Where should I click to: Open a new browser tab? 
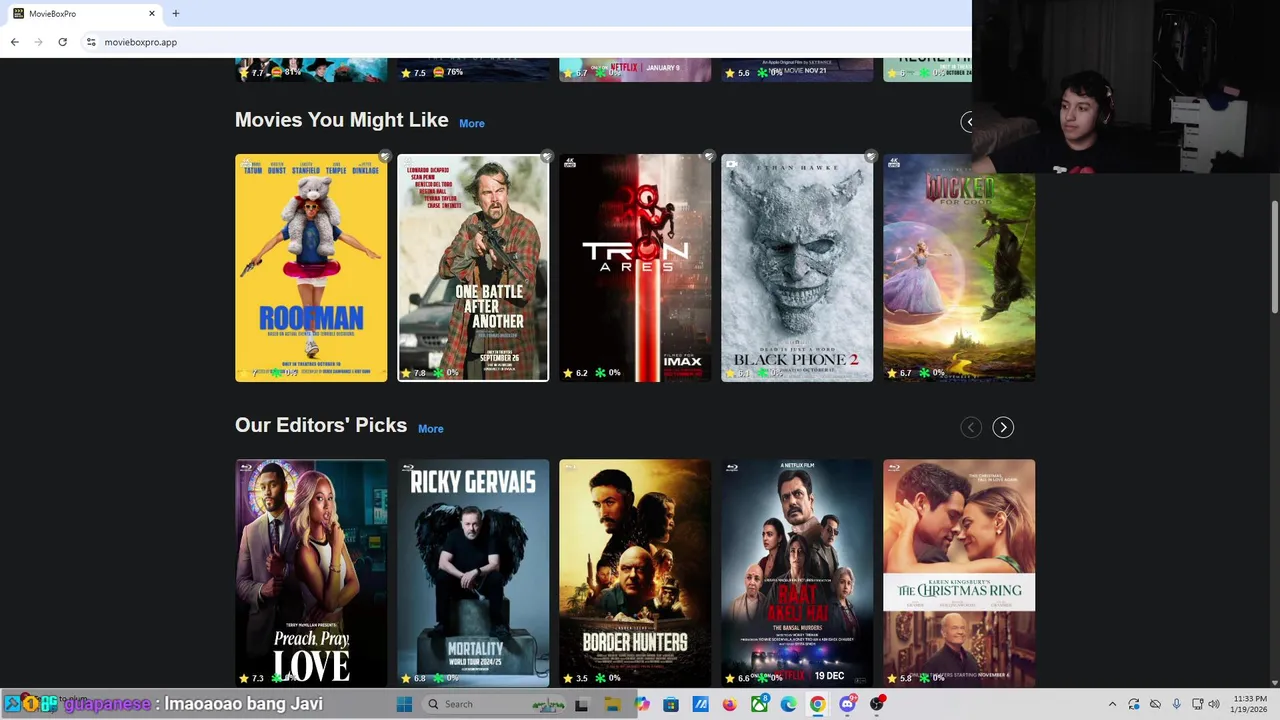tap(175, 13)
